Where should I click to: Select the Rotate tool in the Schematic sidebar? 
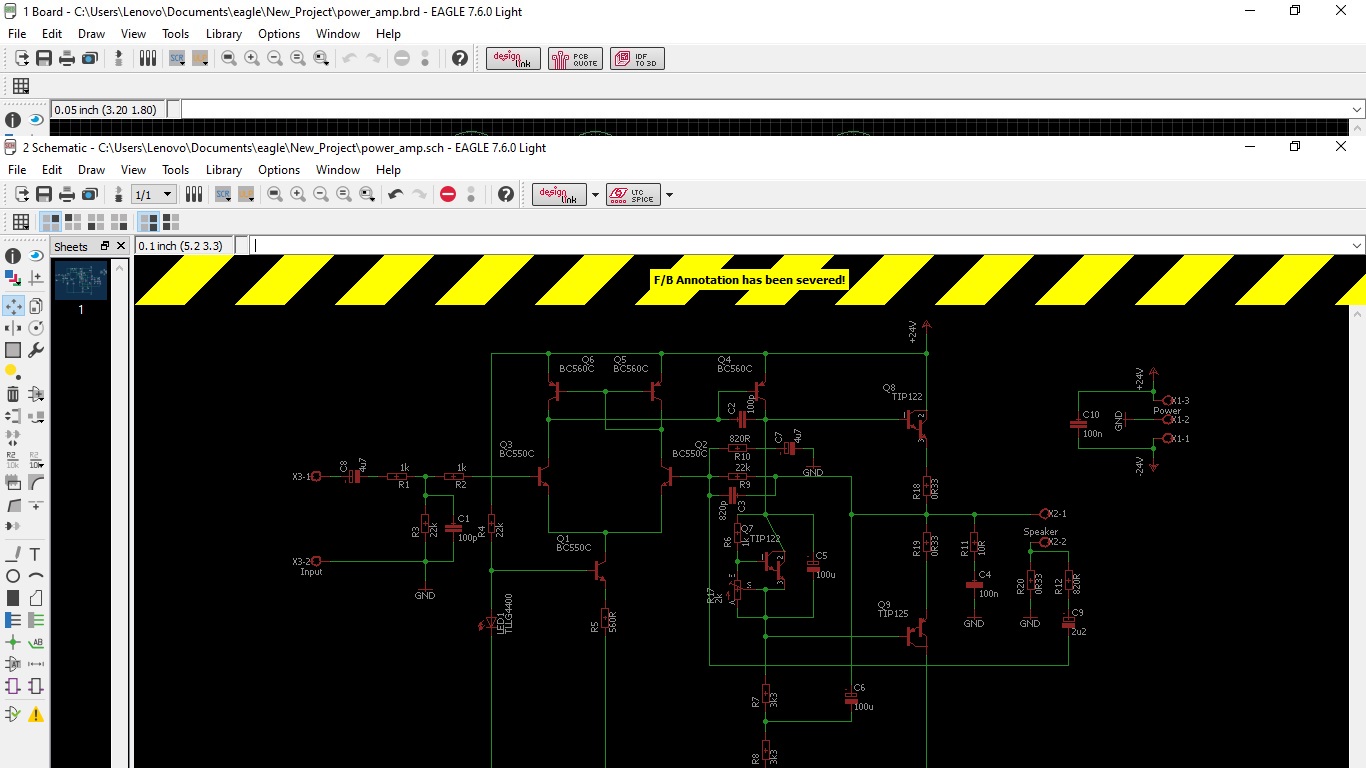tap(36, 328)
